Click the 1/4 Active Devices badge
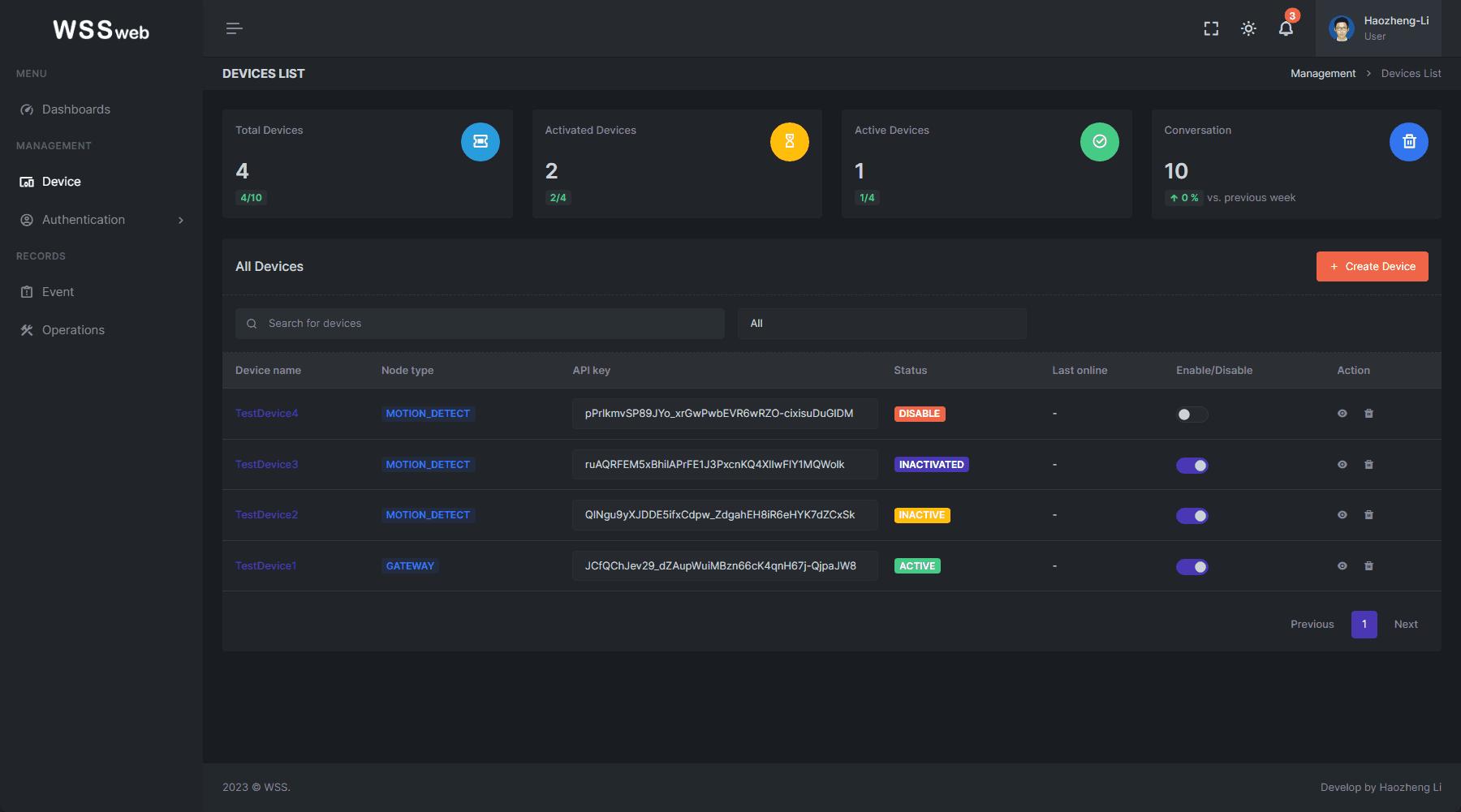This screenshot has width=1461, height=812. coord(867,198)
